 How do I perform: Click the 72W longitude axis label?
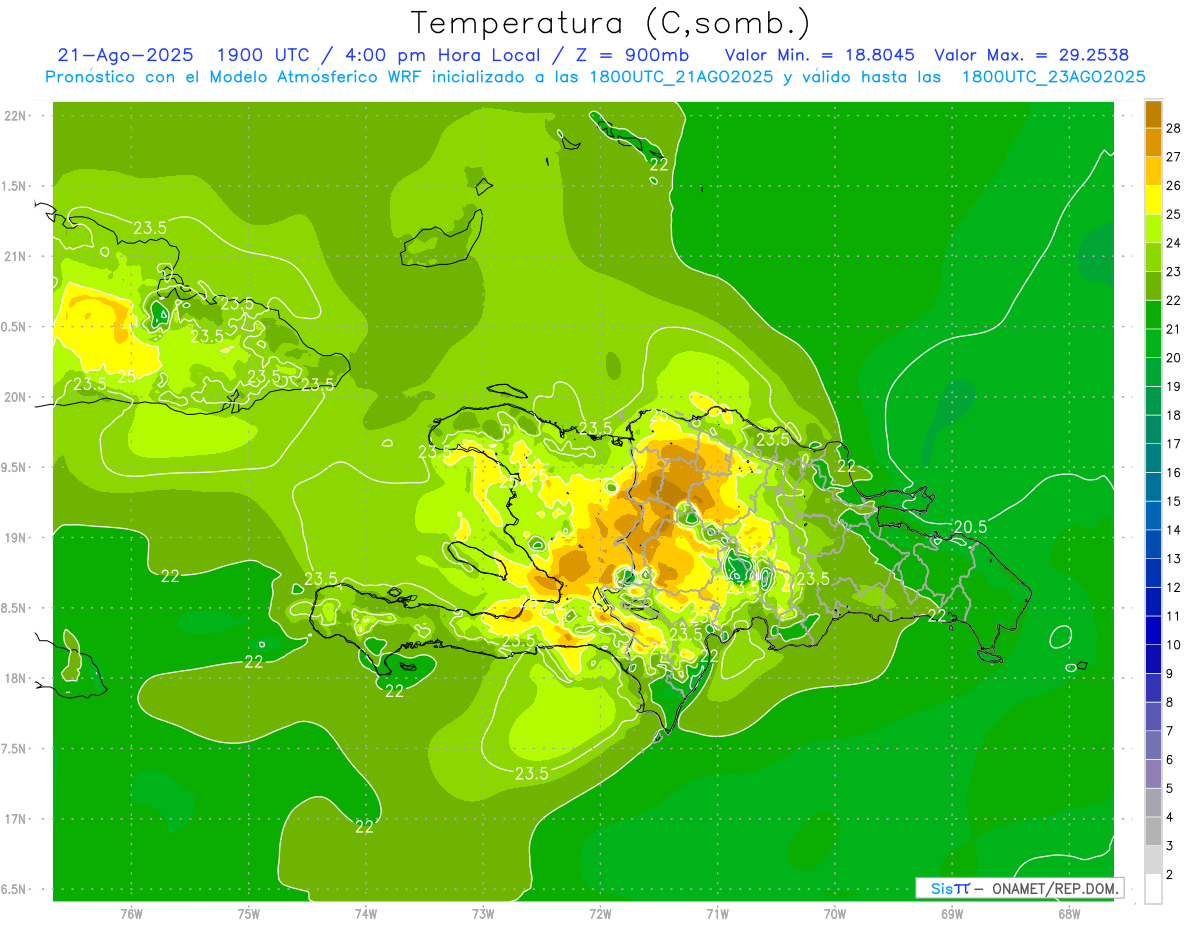[600, 914]
